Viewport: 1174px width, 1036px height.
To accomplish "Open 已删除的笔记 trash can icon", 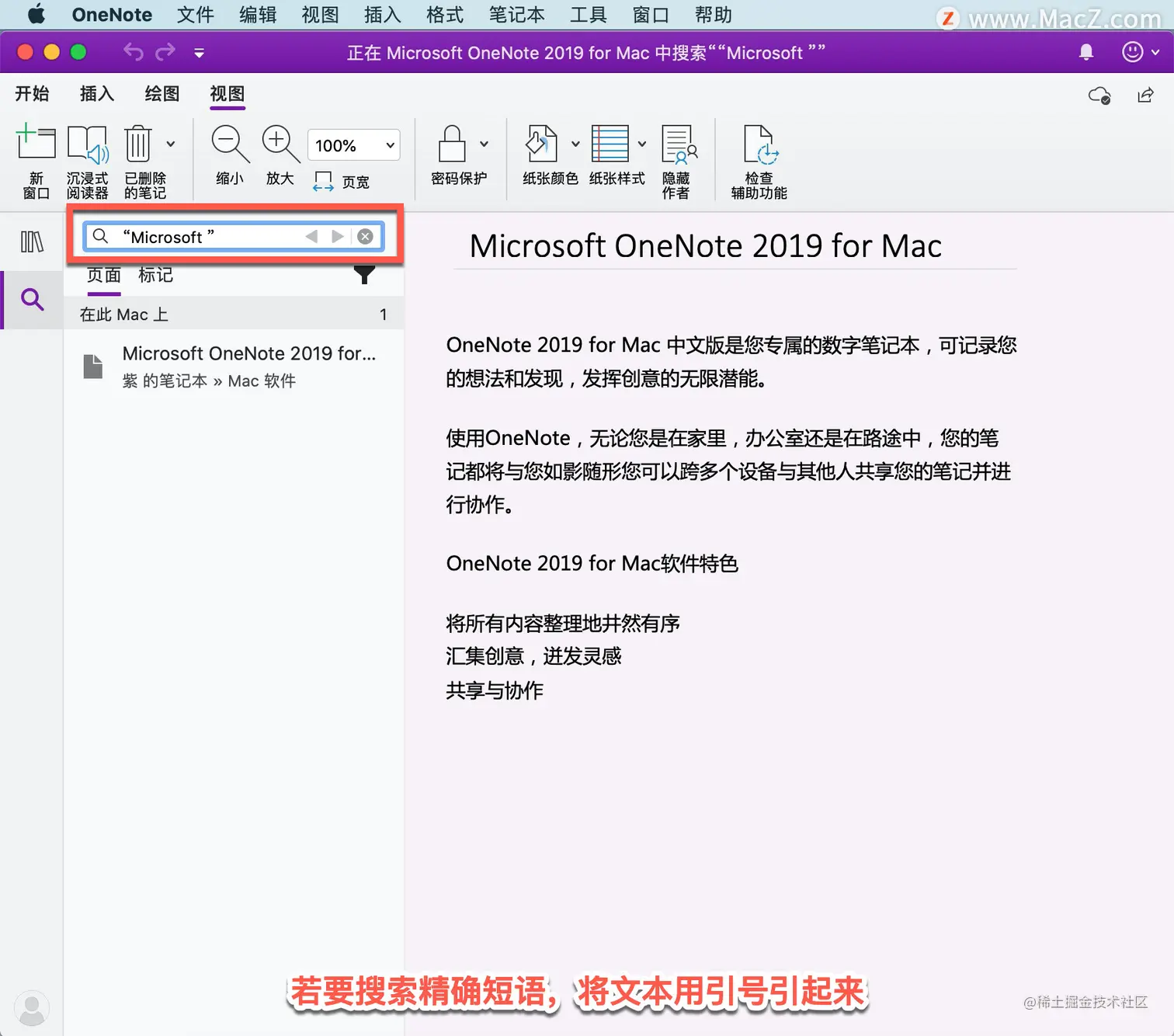I will [138, 144].
